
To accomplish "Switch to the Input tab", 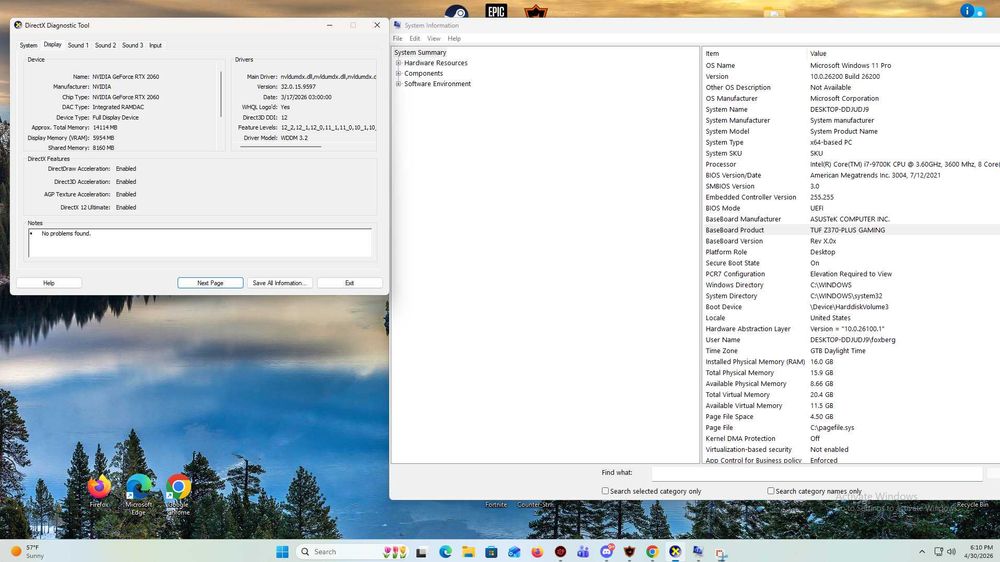I will [x=155, y=45].
